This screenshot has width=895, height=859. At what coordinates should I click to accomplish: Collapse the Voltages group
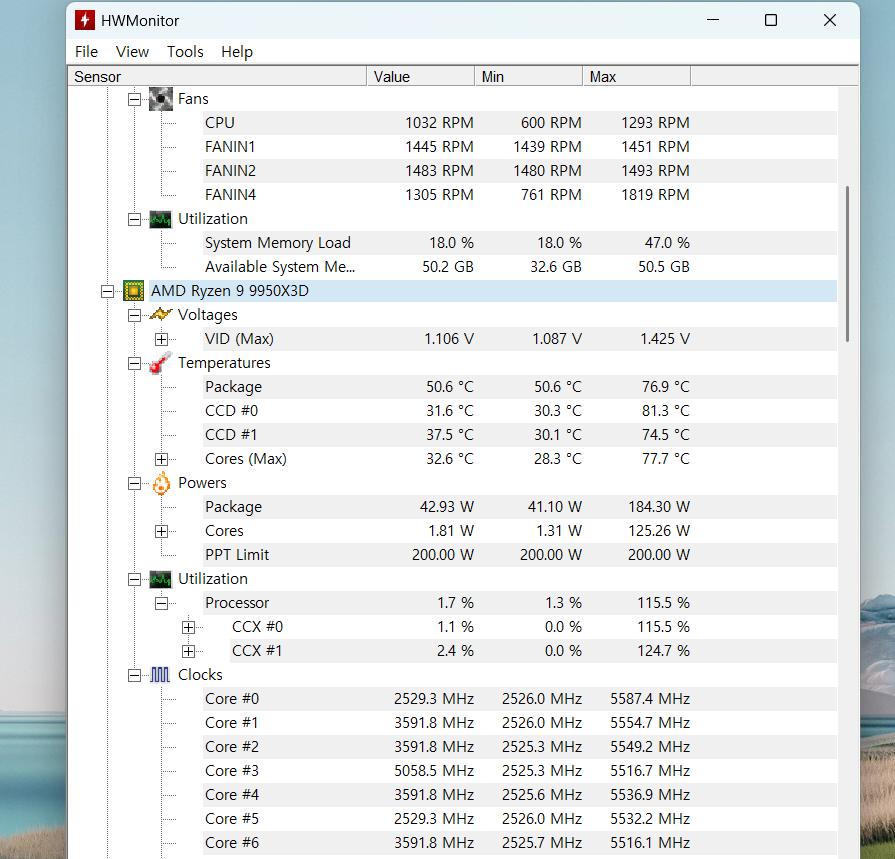[134, 315]
